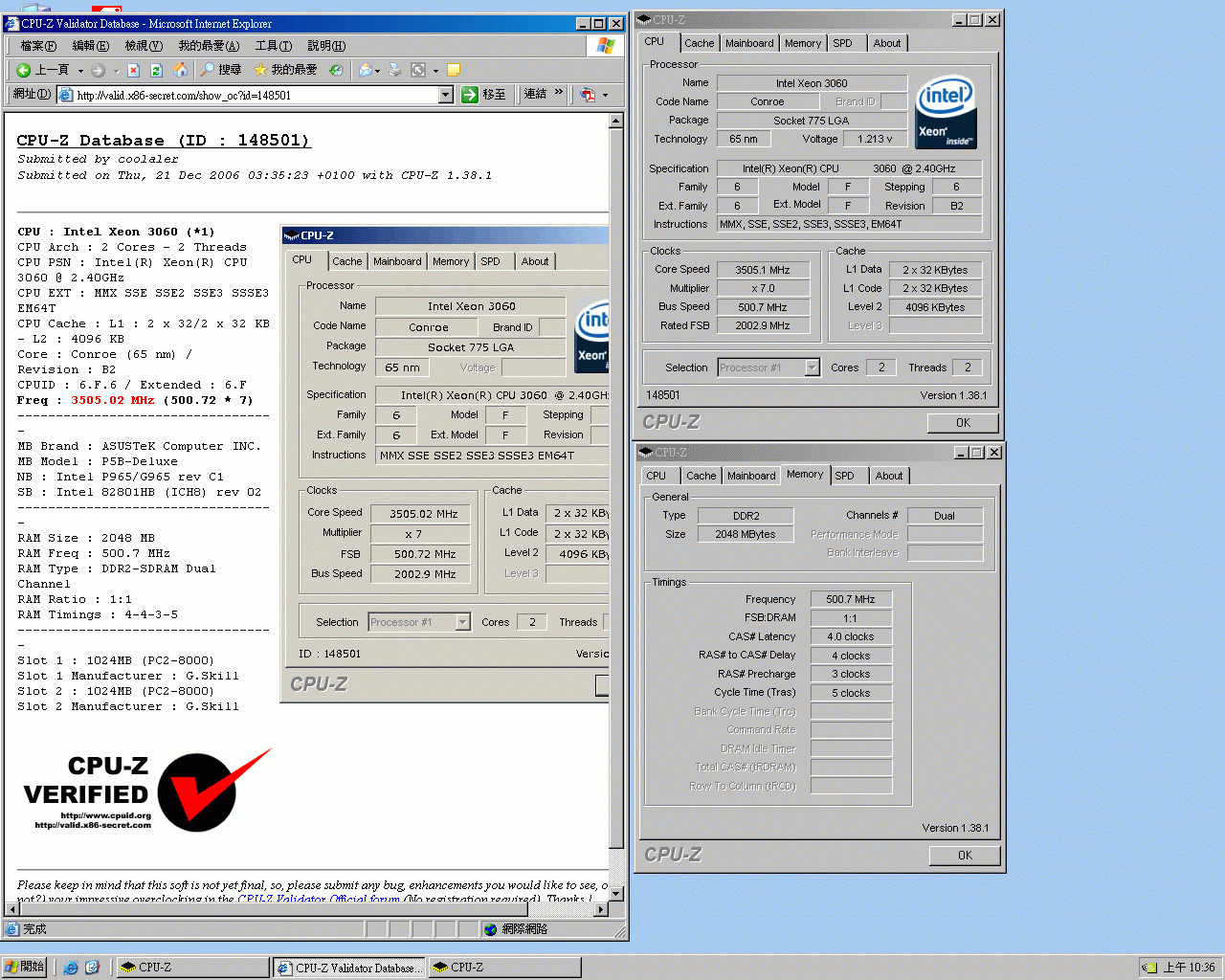The image size is (1225, 980).
Task: Click the Start (開始) button
Action: (x=25, y=967)
